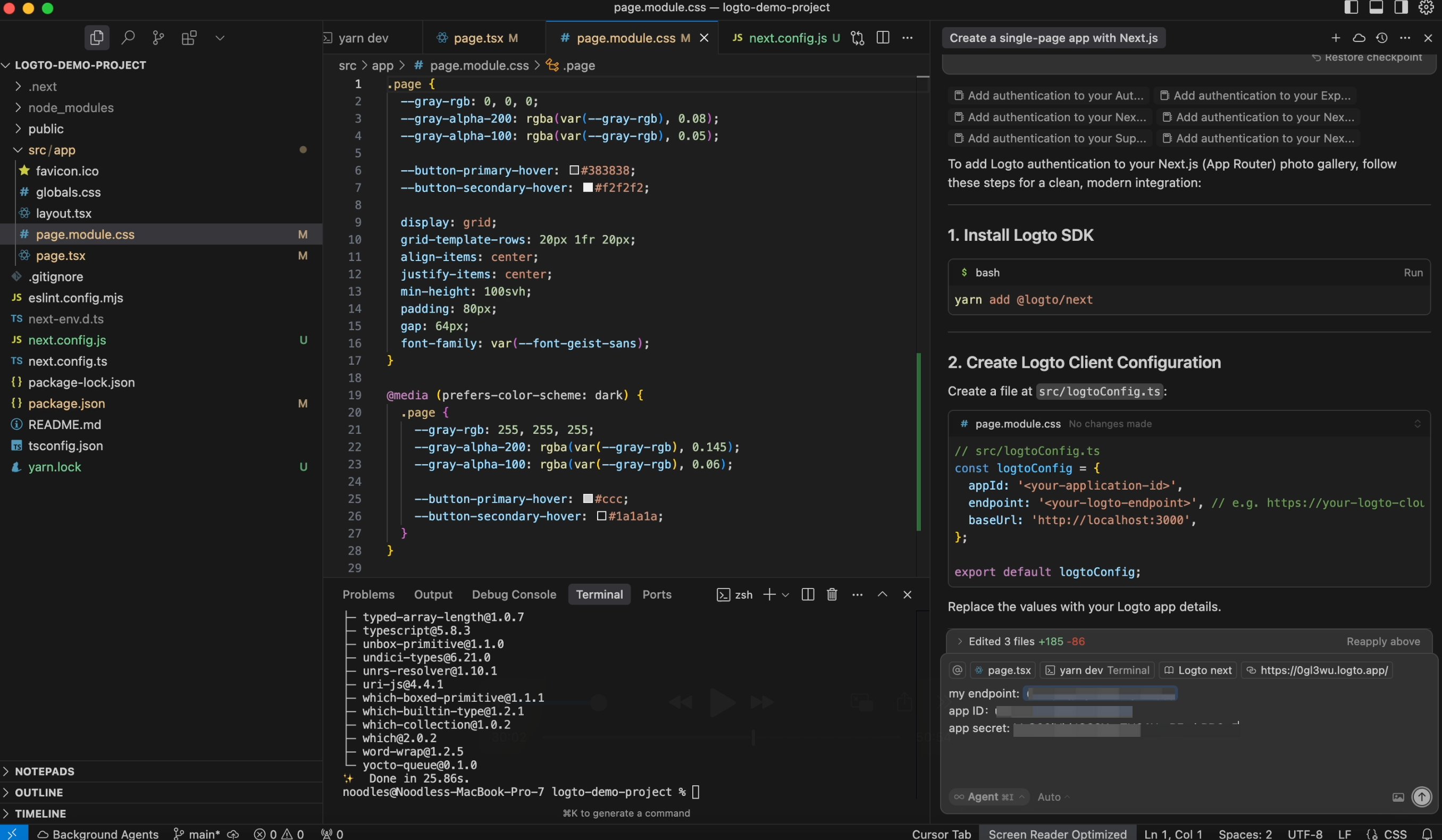The image size is (1442, 840).
Task: Open the Output panel tab
Action: pos(433,594)
